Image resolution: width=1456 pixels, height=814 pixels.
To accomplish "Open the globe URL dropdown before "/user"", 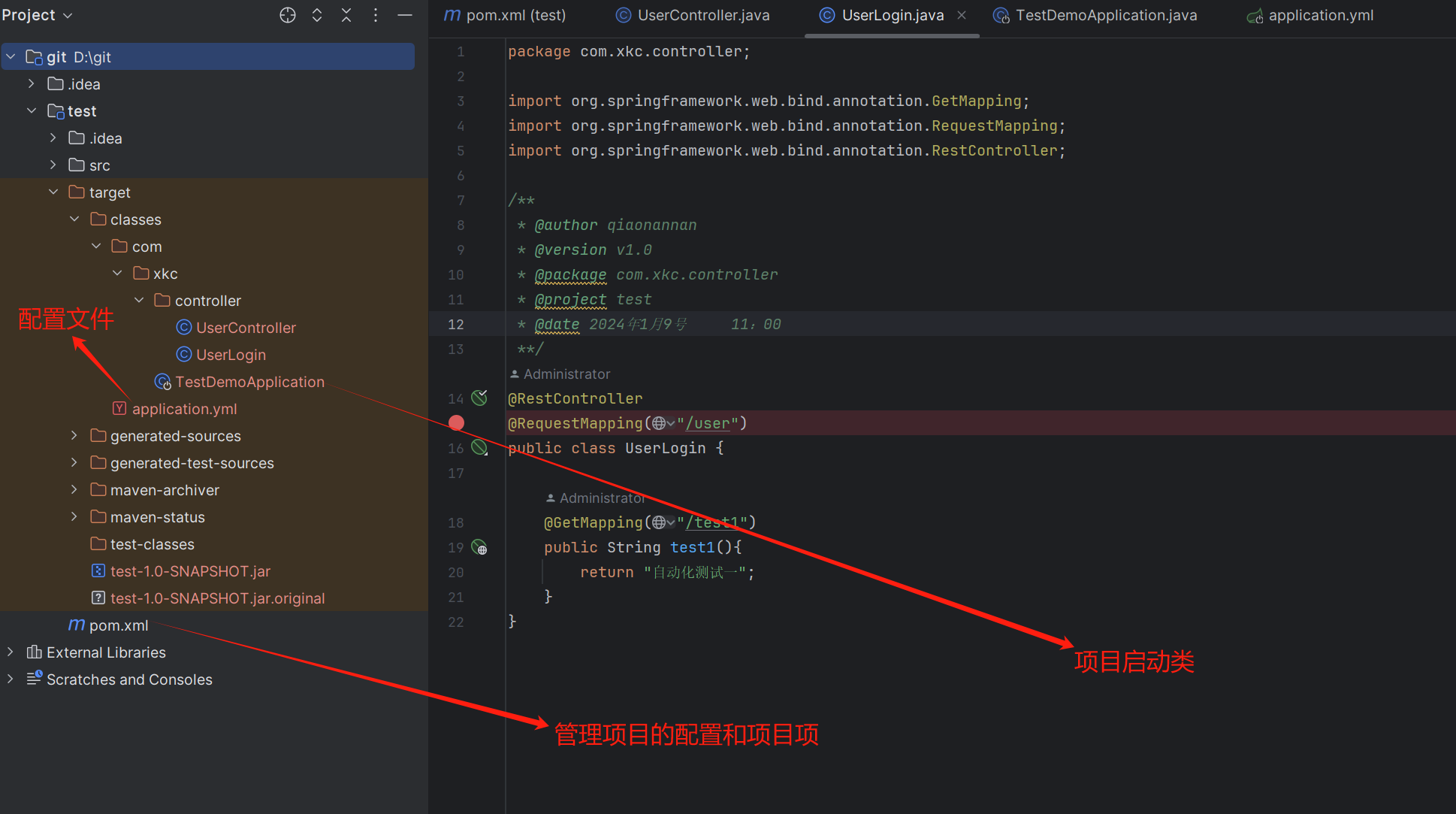I will pos(663,424).
